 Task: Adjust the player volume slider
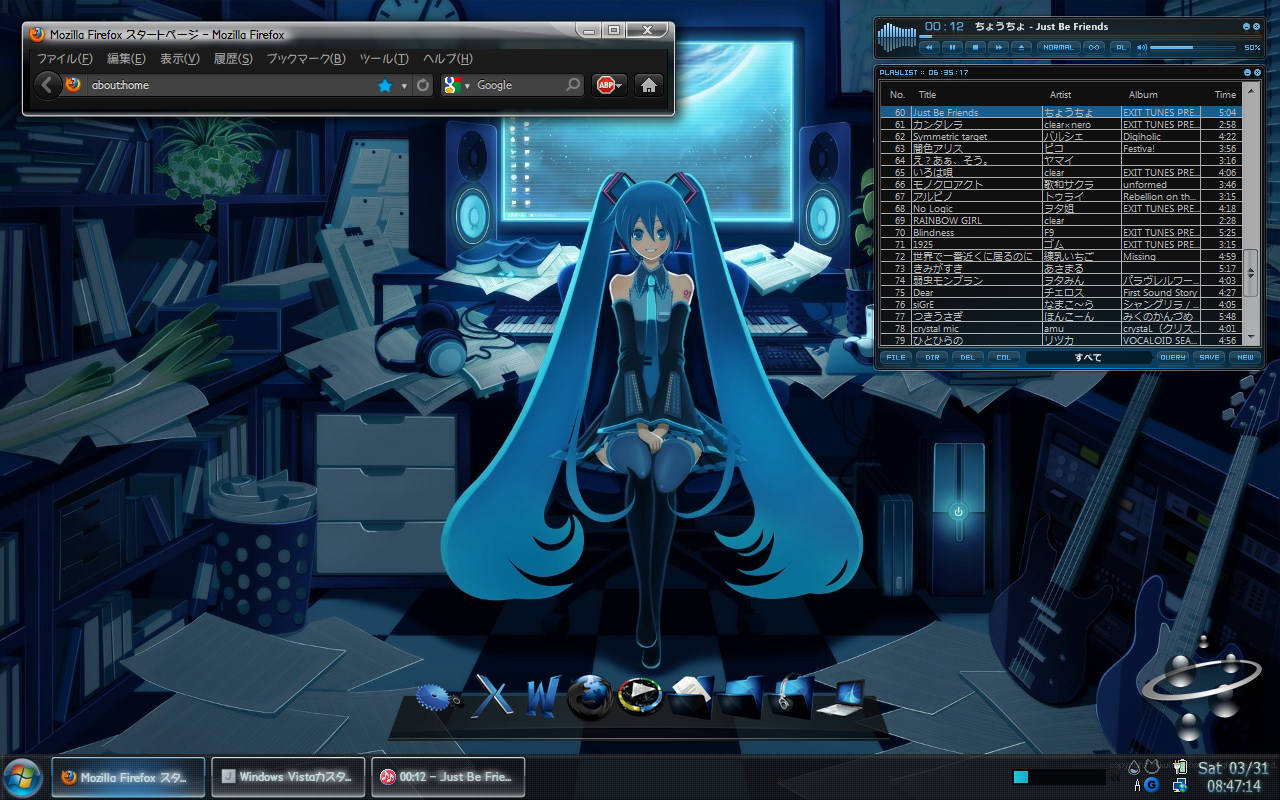point(1192,47)
